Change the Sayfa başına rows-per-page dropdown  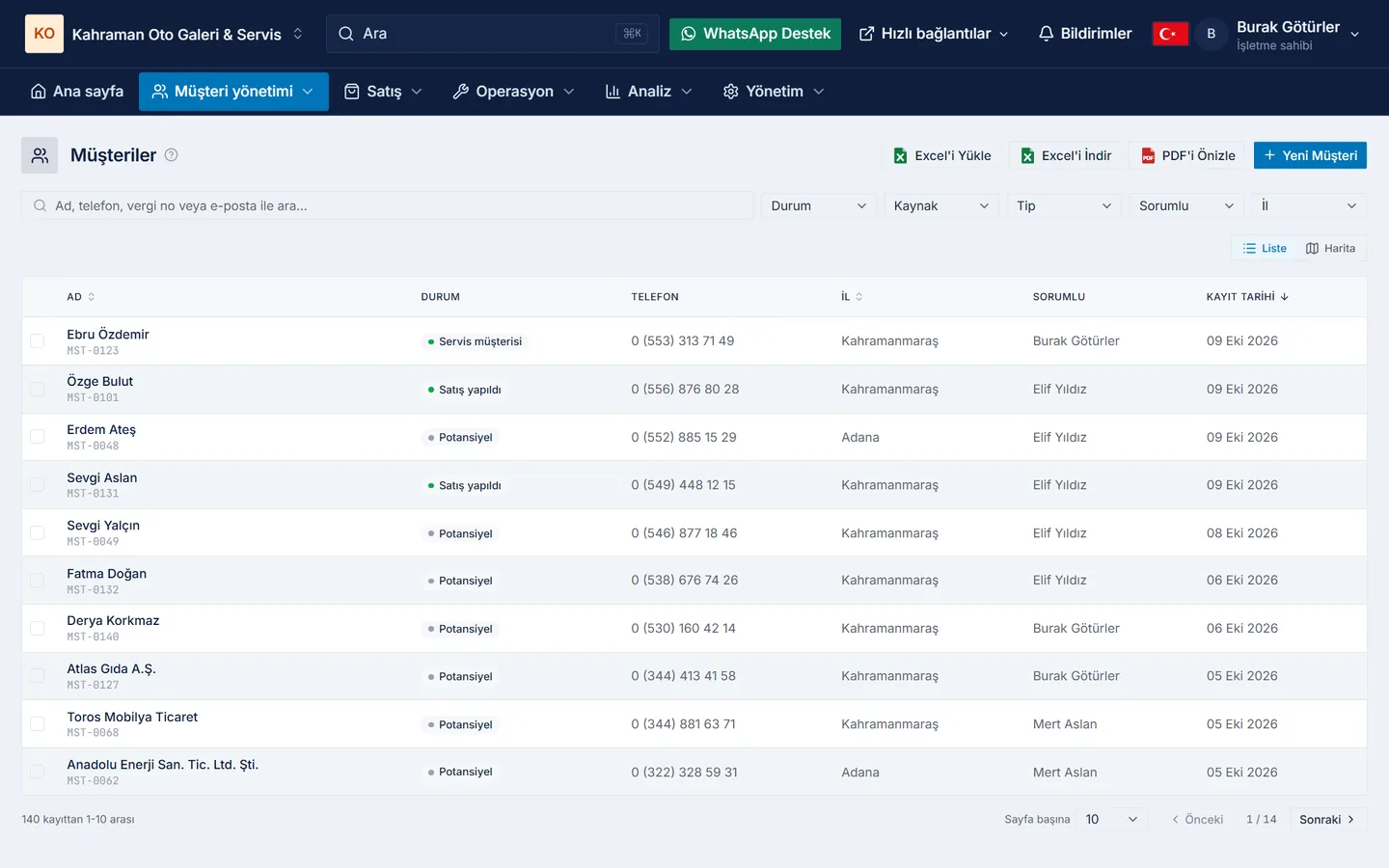tap(1112, 819)
